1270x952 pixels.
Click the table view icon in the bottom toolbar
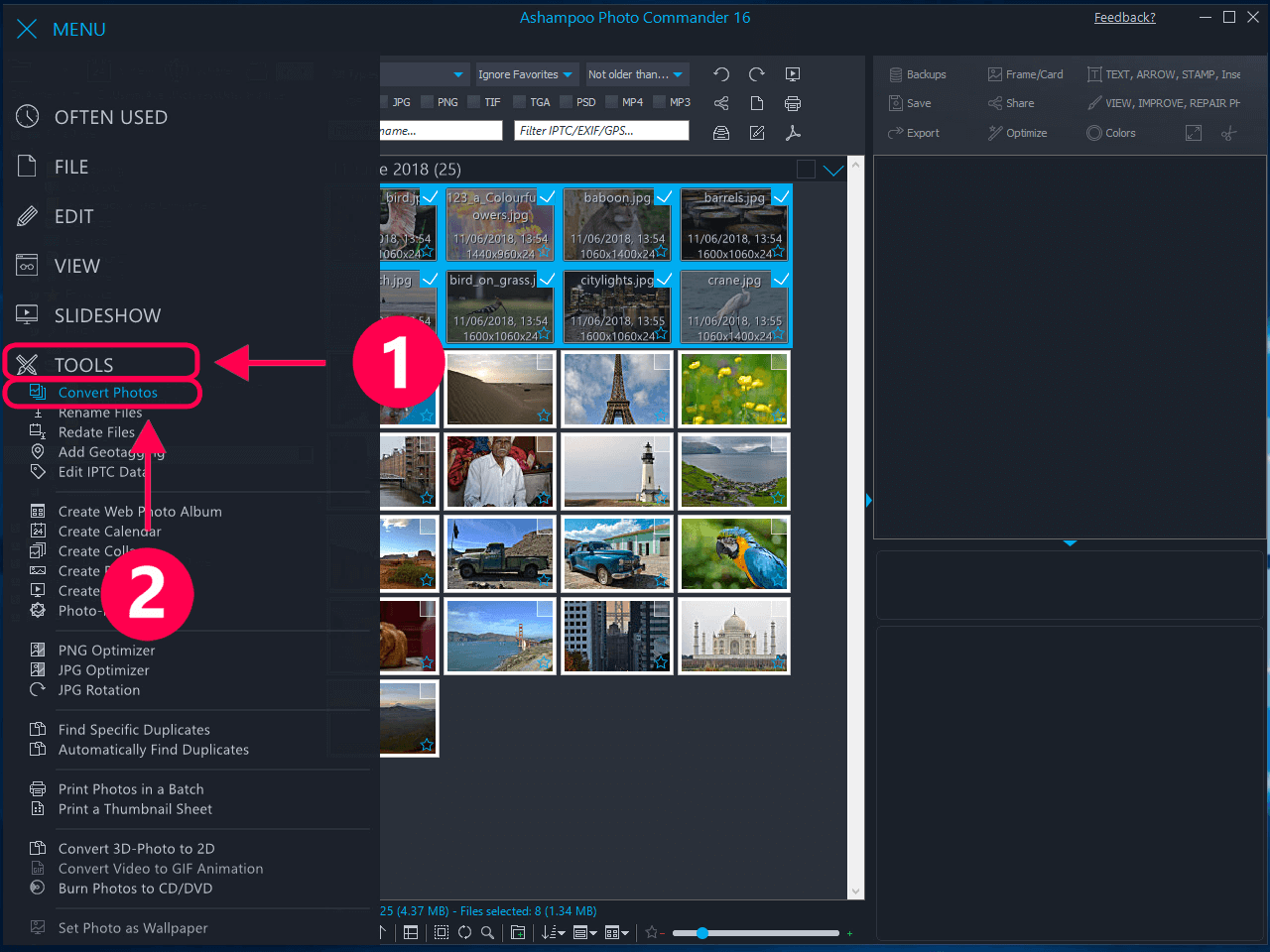(x=411, y=932)
